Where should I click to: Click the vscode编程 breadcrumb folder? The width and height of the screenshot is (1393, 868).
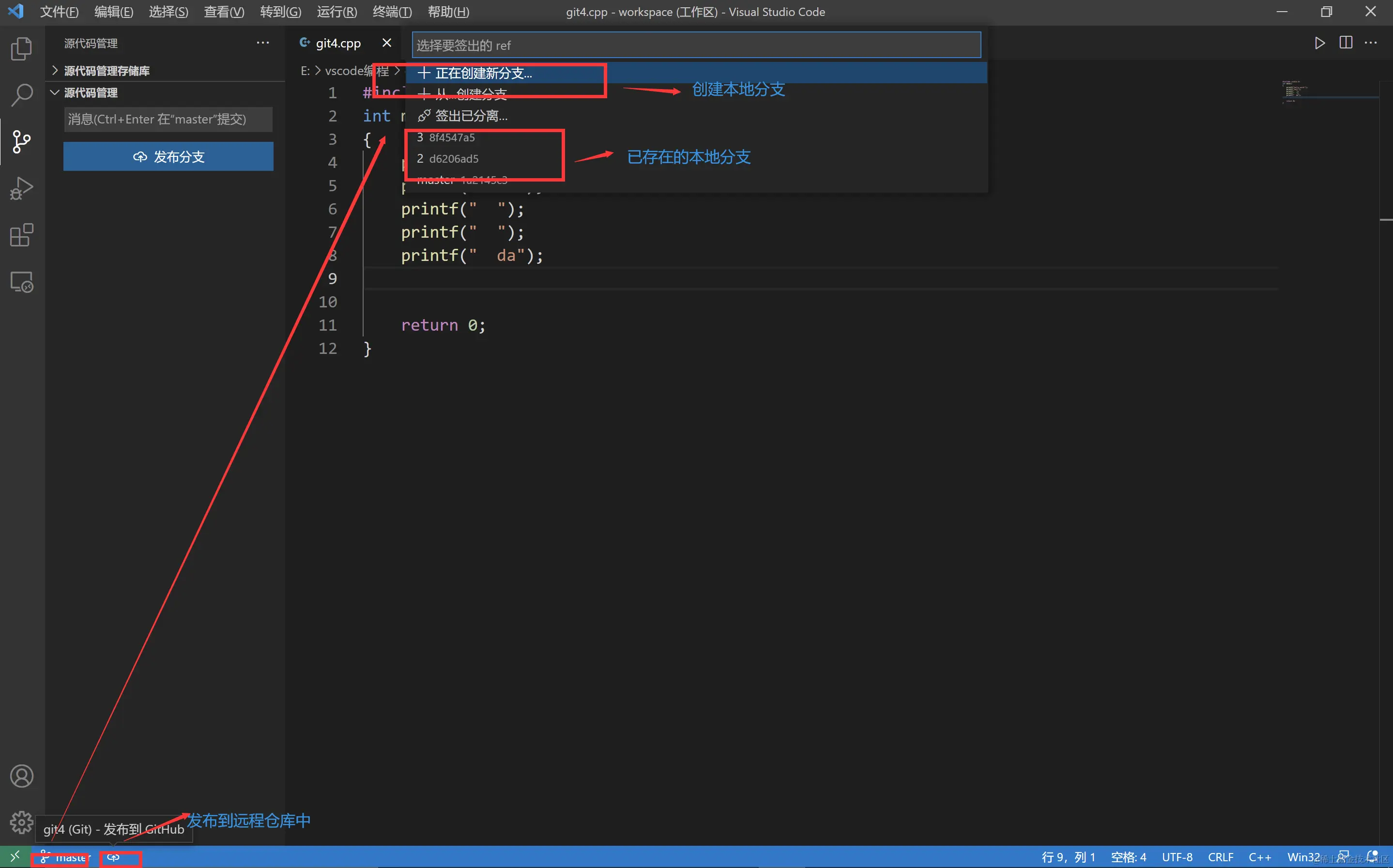tap(356, 71)
